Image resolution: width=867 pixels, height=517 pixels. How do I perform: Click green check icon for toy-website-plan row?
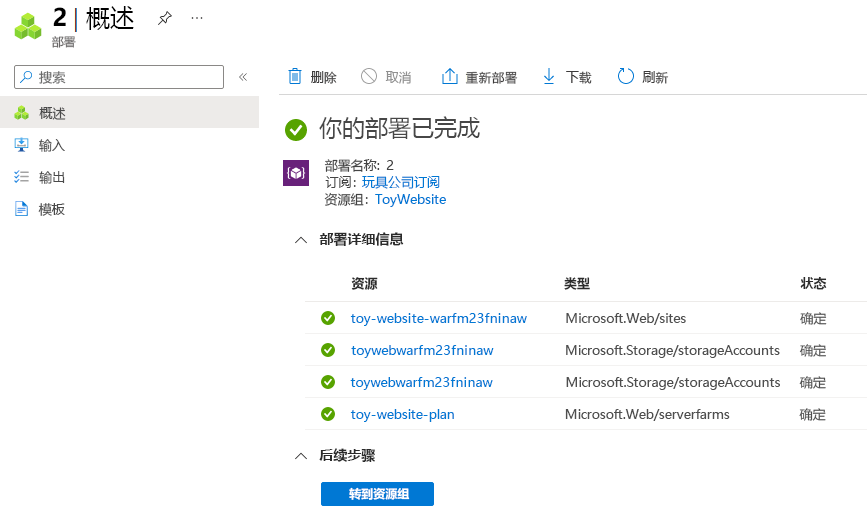click(328, 414)
